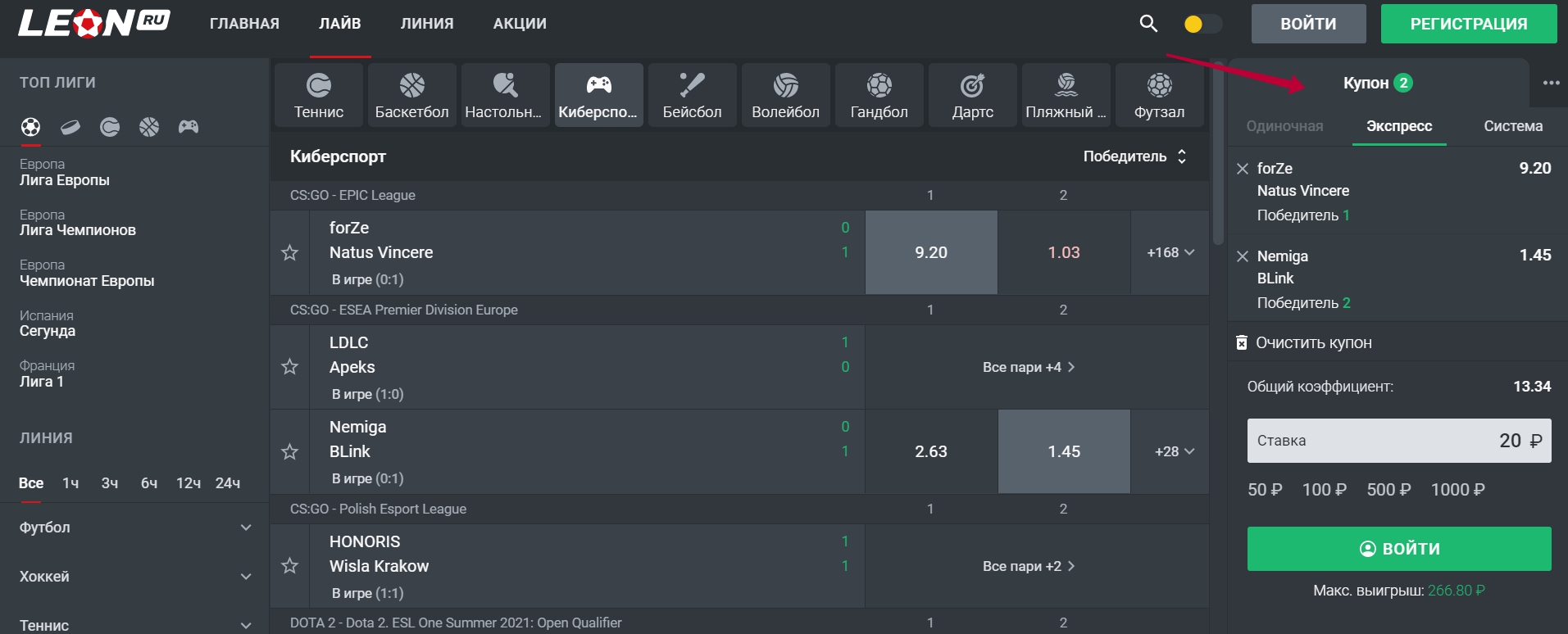Click the green Регистрация button

1468,24
